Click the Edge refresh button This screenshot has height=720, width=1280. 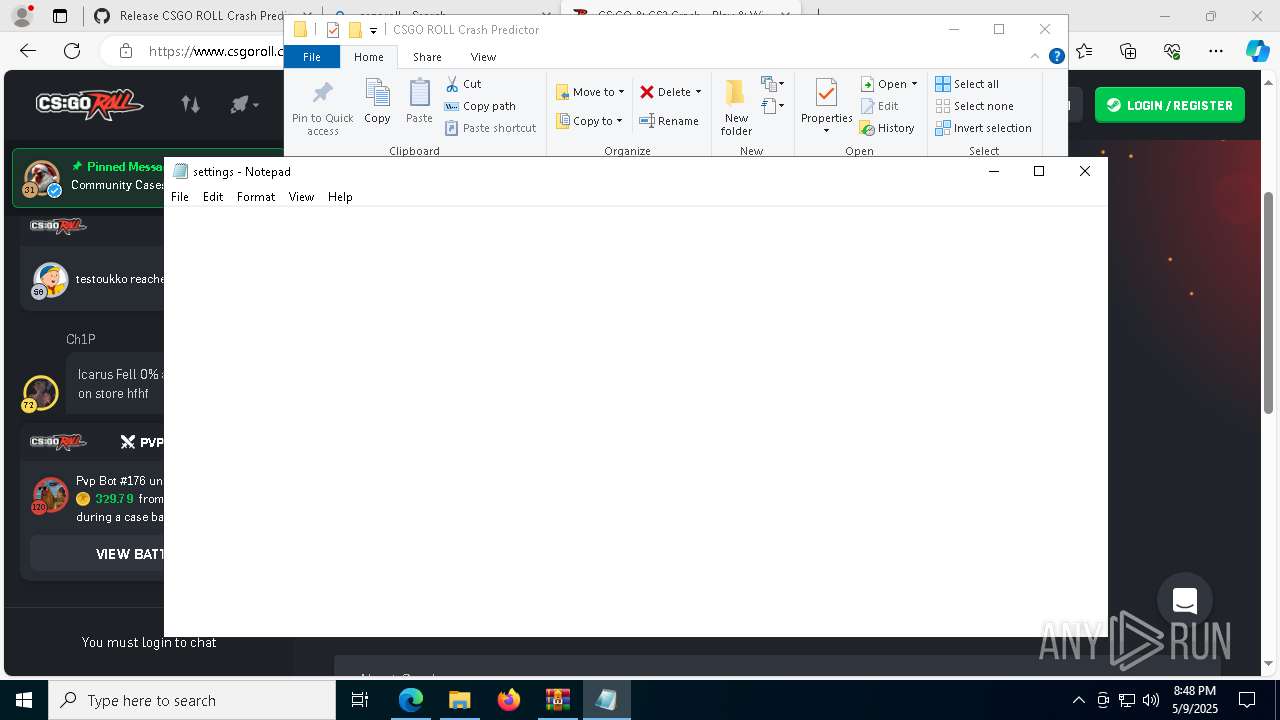pos(72,51)
